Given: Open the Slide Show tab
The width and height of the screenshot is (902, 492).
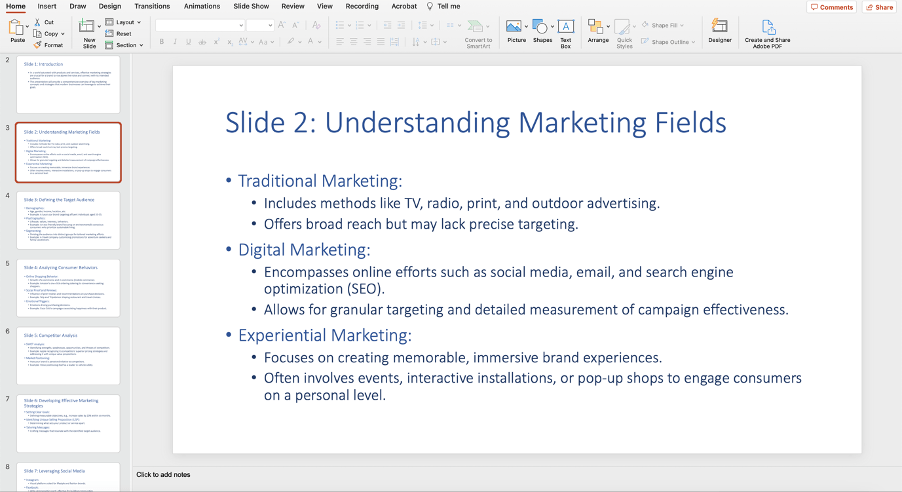Looking at the screenshot, I should point(251,6).
